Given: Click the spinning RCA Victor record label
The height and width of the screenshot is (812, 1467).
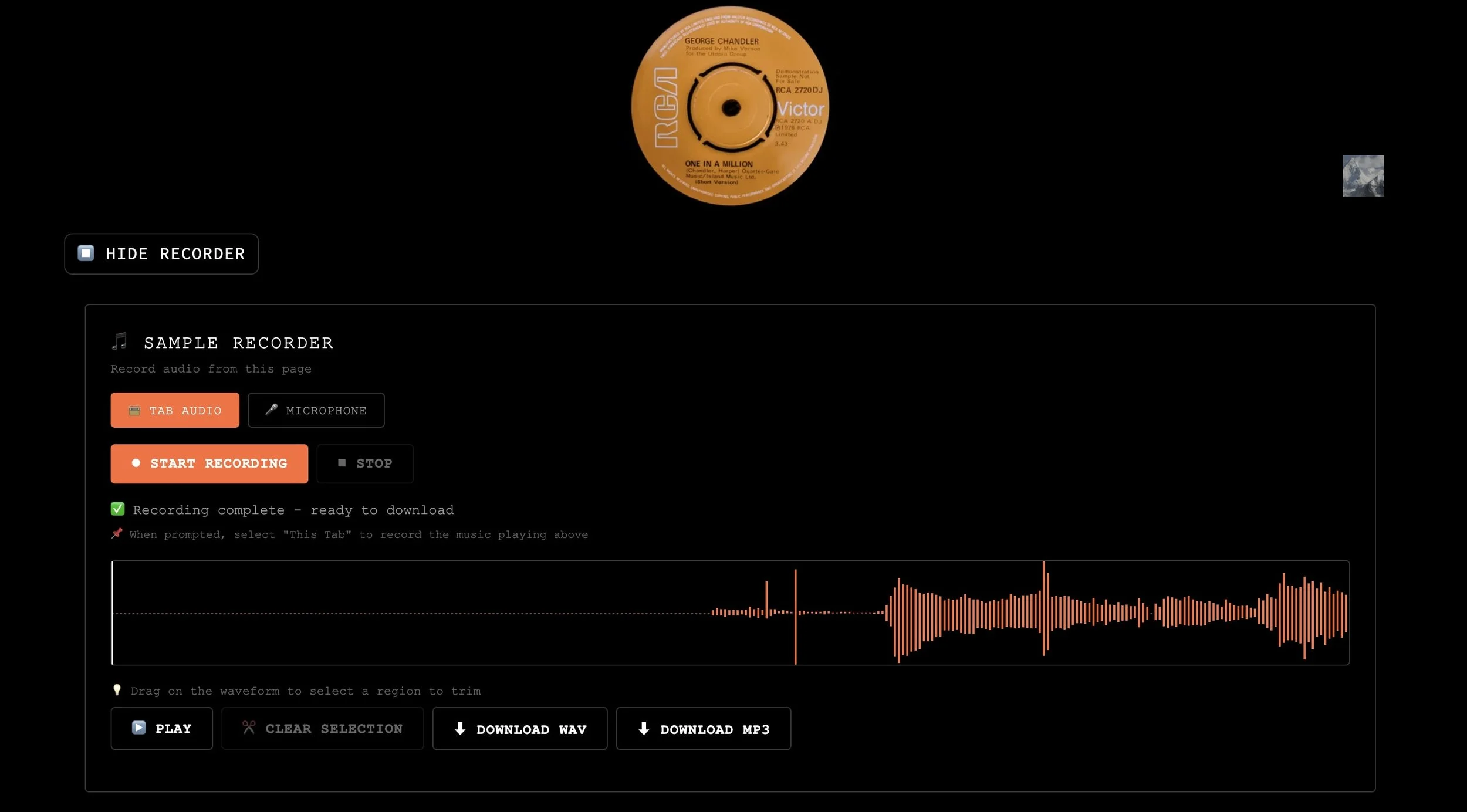Looking at the screenshot, I should (730, 106).
